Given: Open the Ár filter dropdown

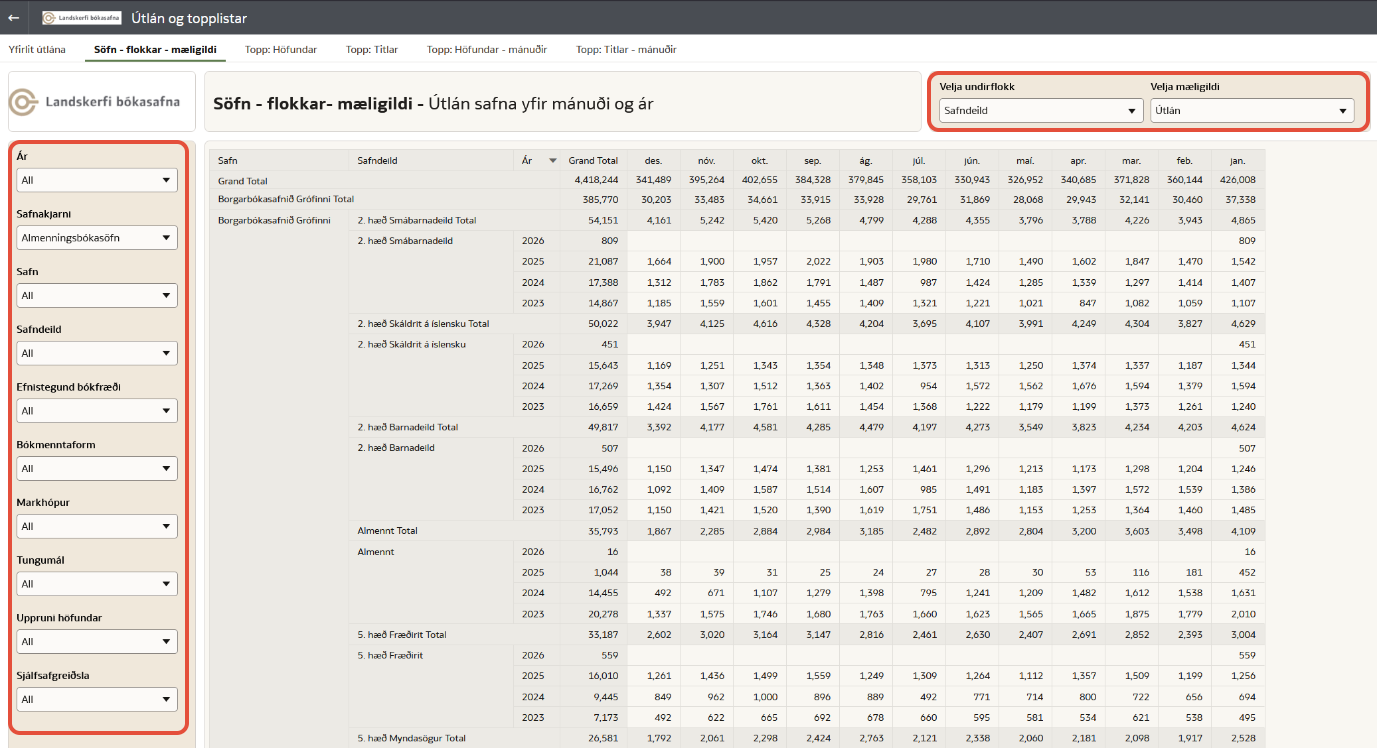Looking at the screenshot, I should [97, 180].
